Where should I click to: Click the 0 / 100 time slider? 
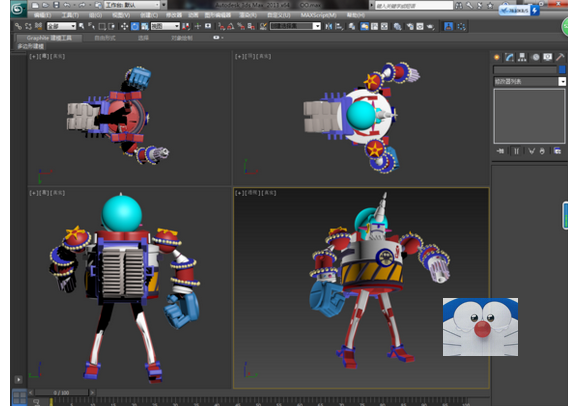[x=61, y=393]
